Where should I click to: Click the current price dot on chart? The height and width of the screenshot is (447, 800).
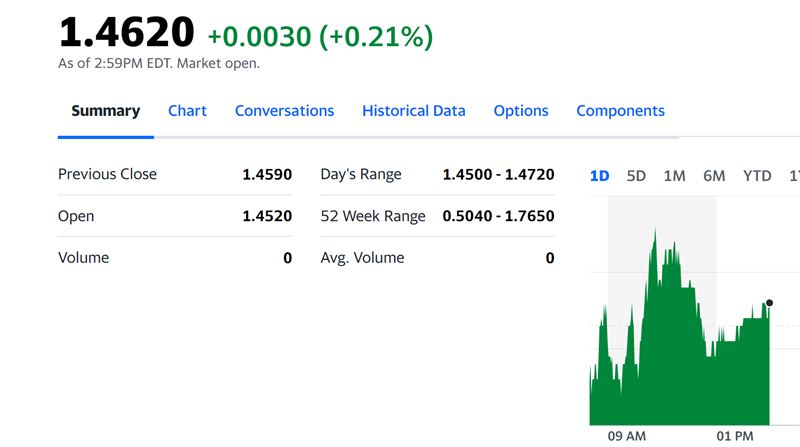click(769, 303)
